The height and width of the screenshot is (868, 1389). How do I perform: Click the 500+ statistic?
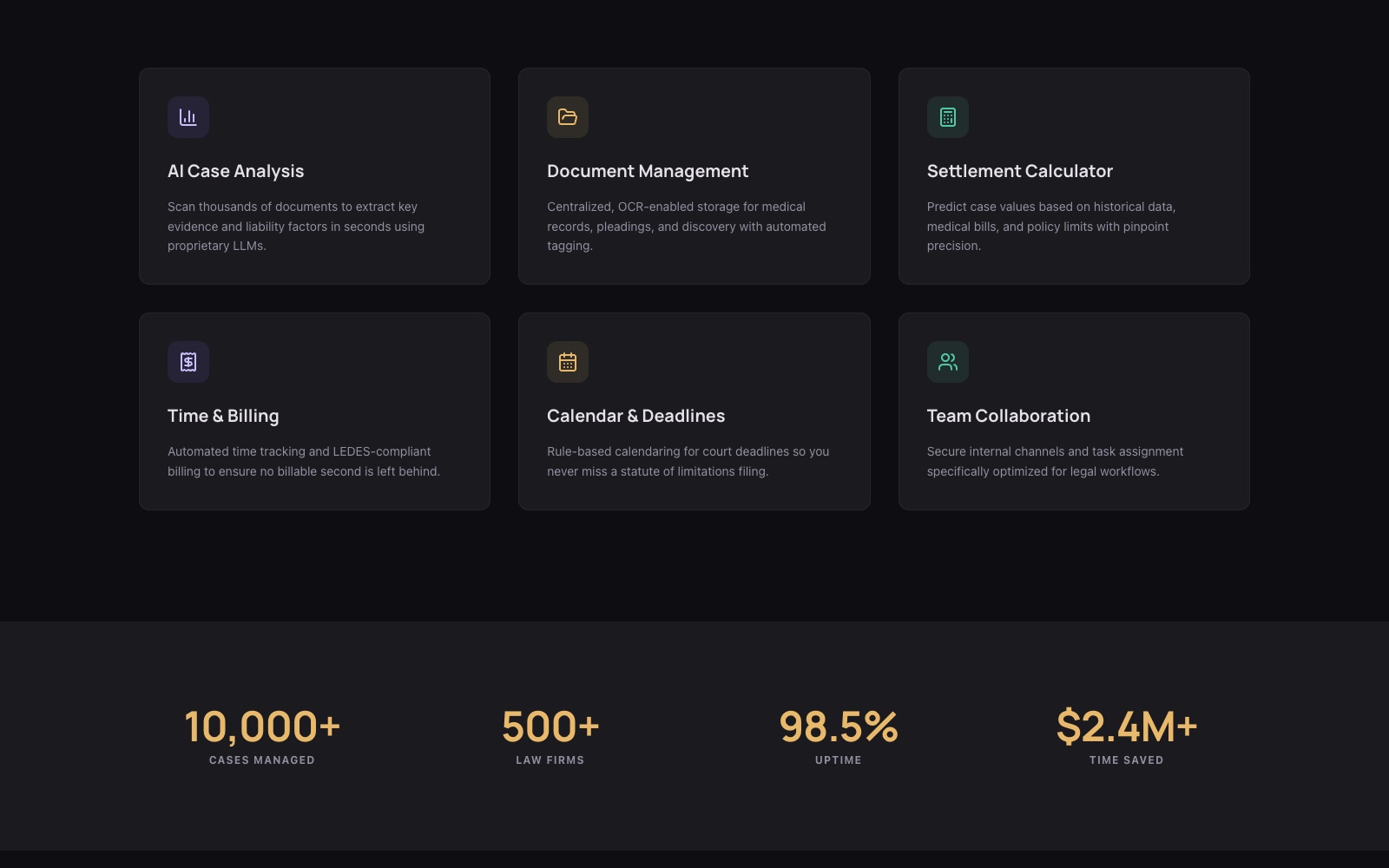tap(550, 727)
